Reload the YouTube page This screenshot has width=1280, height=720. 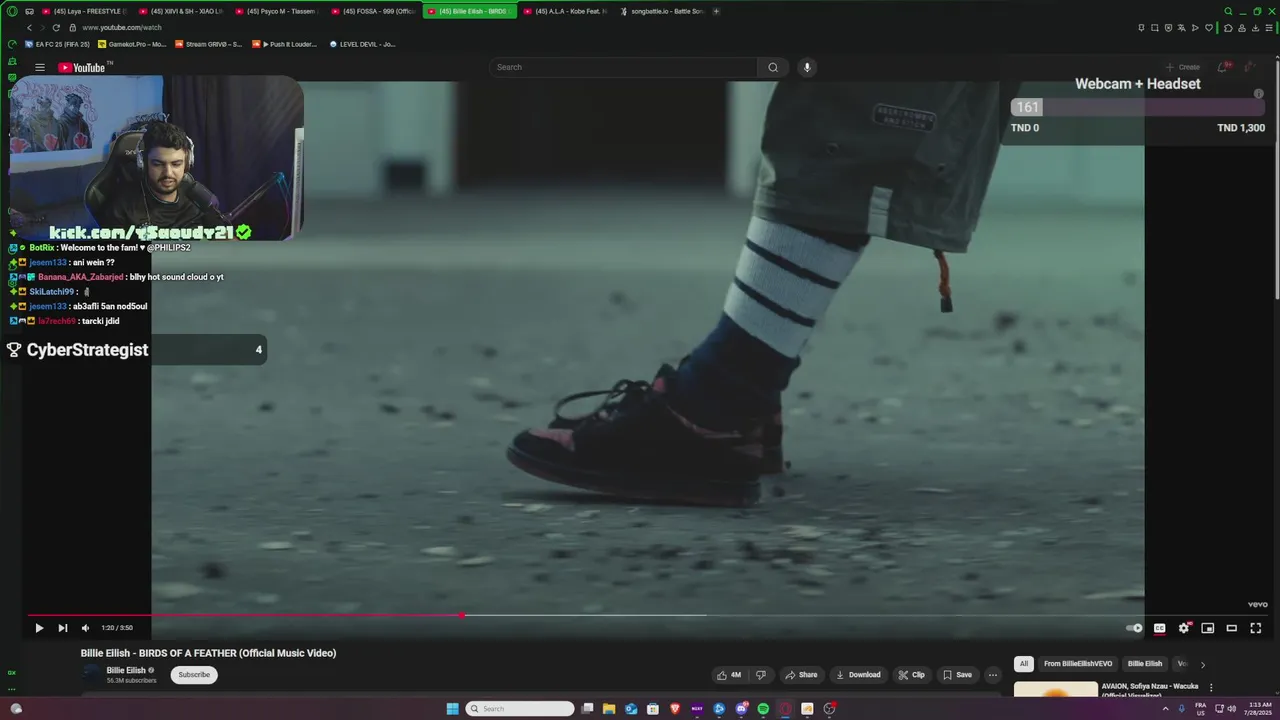click(x=56, y=28)
